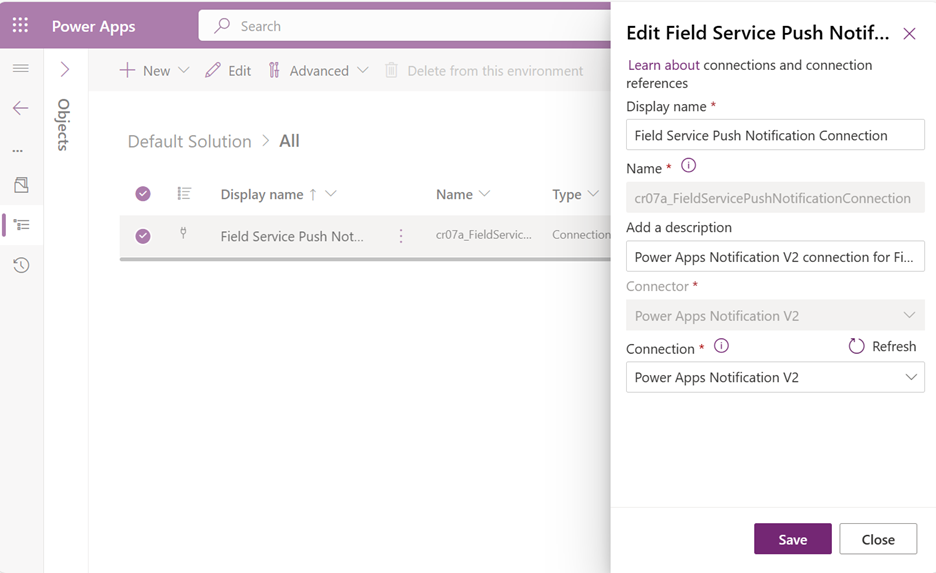
Task: Open the Learn about link
Action: (x=663, y=65)
